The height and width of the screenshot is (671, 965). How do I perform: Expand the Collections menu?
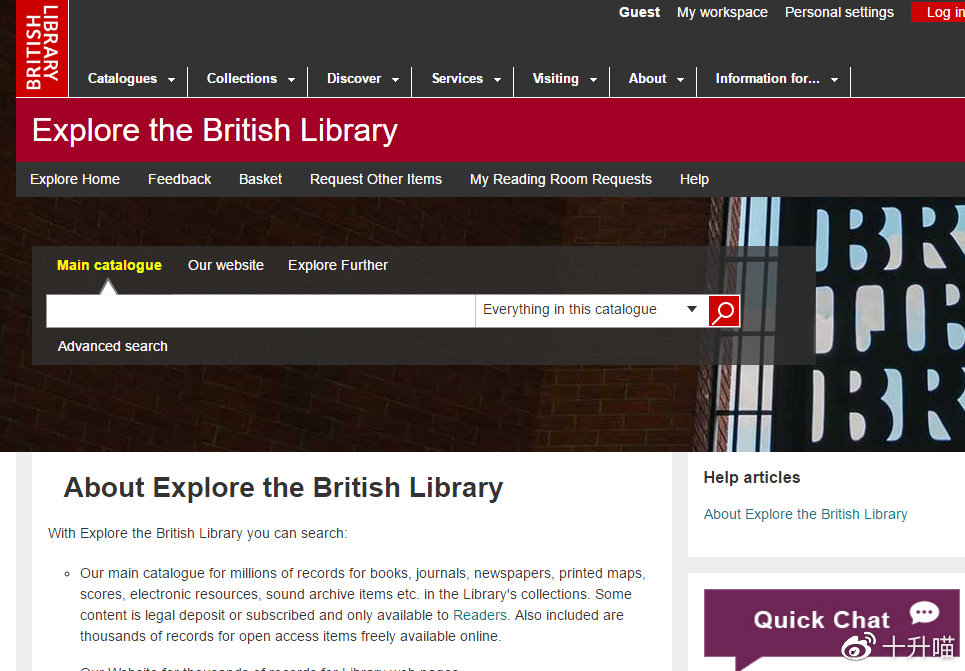point(250,79)
